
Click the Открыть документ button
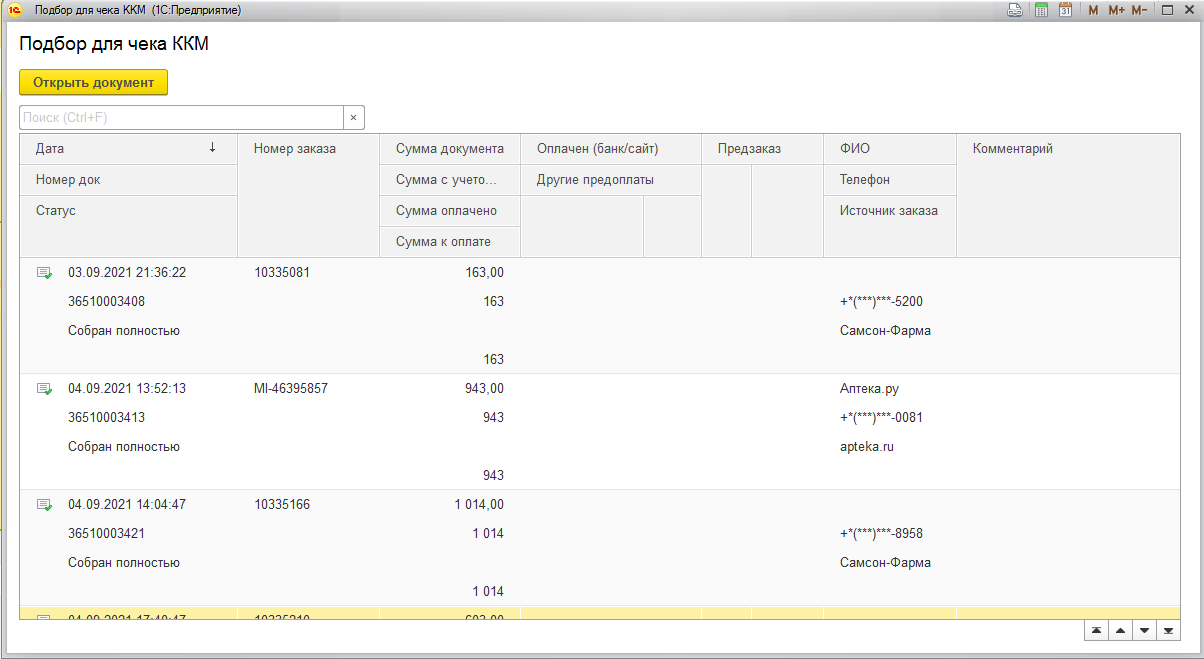(x=93, y=82)
